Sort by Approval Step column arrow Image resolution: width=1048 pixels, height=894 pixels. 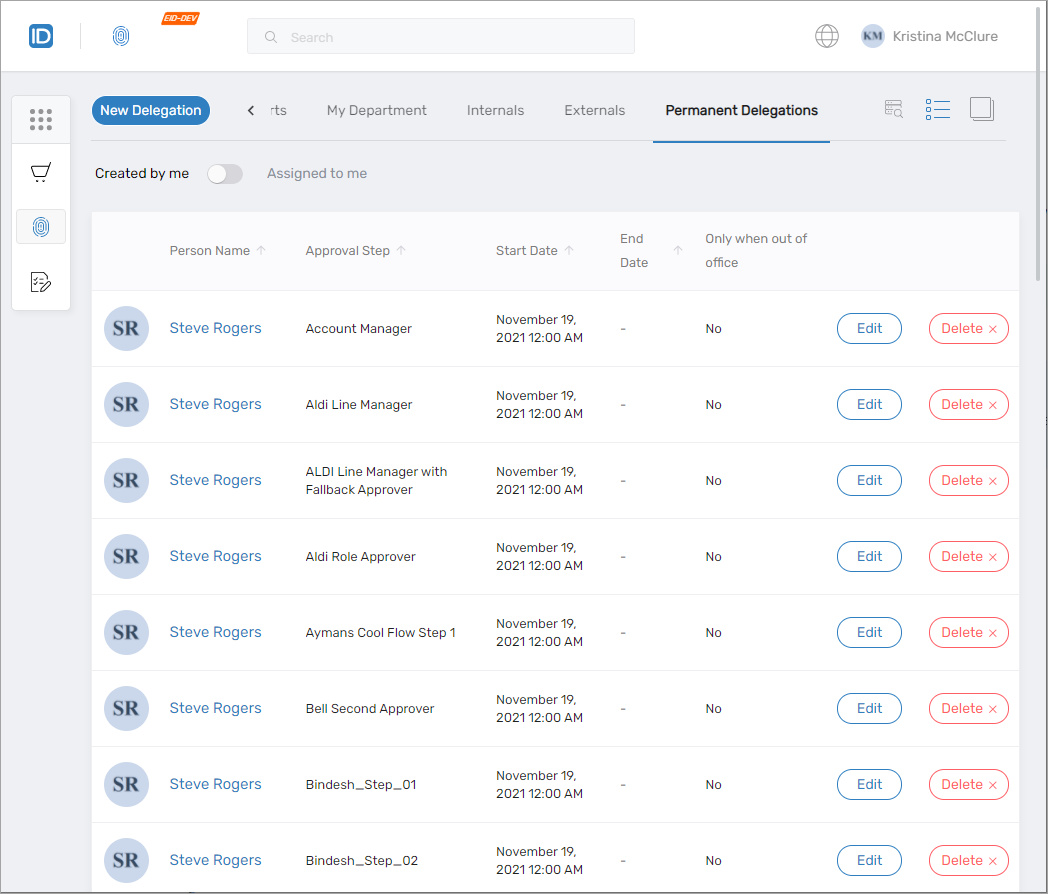point(401,251)
